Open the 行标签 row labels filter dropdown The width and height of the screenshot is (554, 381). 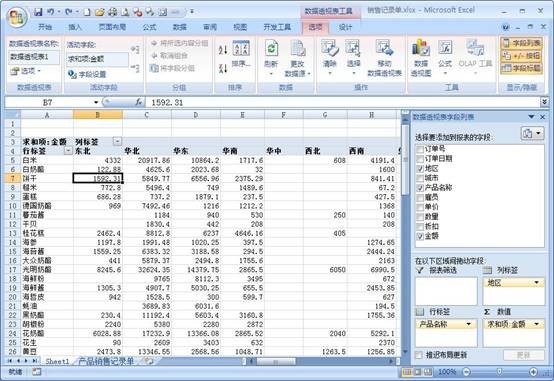68,151
